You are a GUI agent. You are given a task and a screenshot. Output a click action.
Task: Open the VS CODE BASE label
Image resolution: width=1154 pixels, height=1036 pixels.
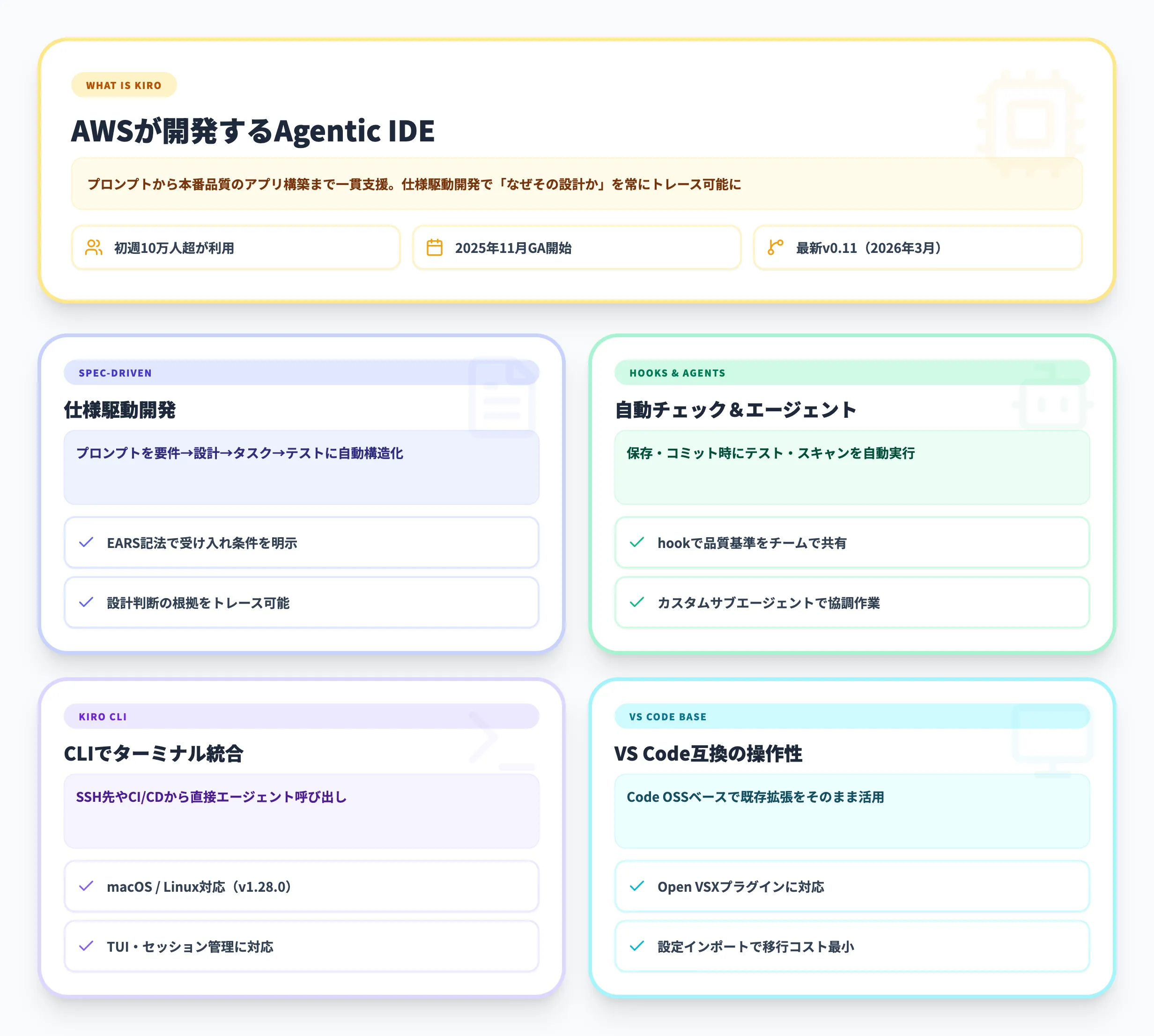pyautogui.click(x=667, y=717)
